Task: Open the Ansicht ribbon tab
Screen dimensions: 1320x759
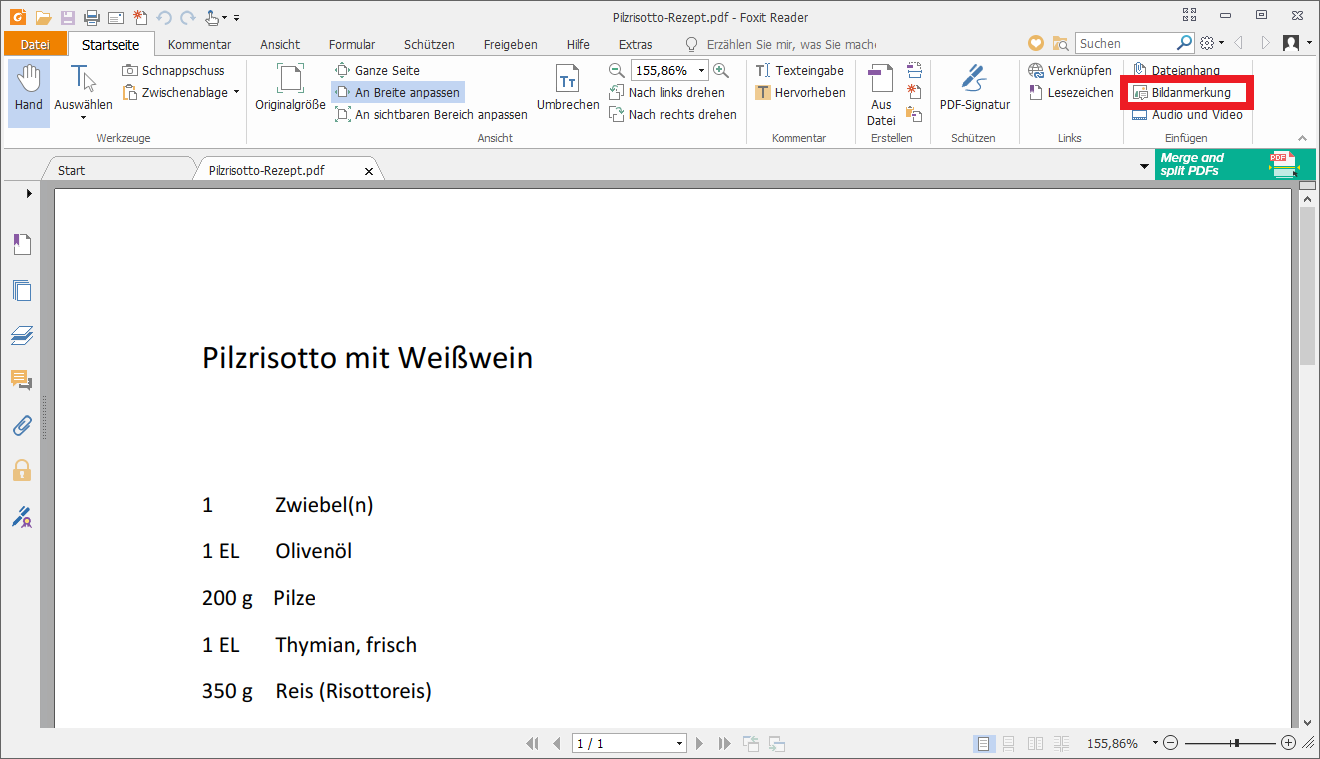Action: click(280, 44)
